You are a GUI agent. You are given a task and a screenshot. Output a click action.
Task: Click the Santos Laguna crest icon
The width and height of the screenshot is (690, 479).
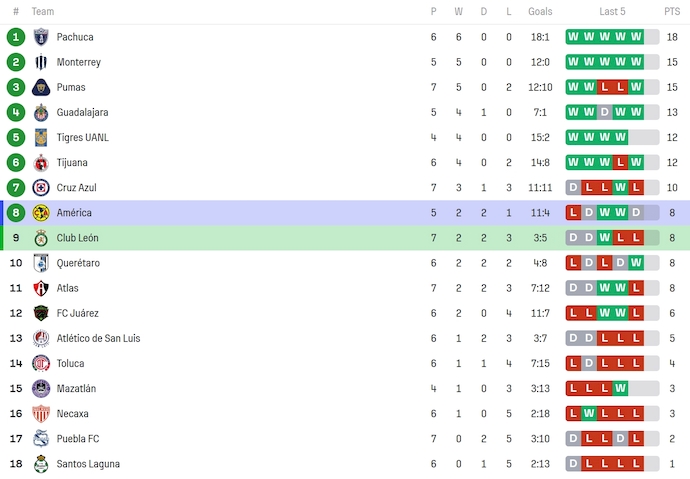click(x=41, y=463)
